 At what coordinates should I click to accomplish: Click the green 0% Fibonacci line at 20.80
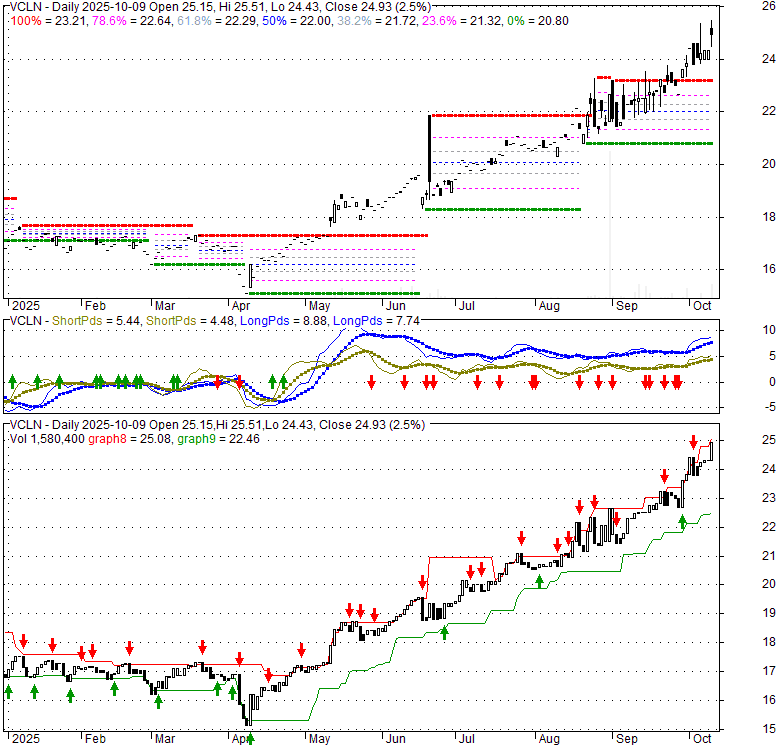point(649,143)
